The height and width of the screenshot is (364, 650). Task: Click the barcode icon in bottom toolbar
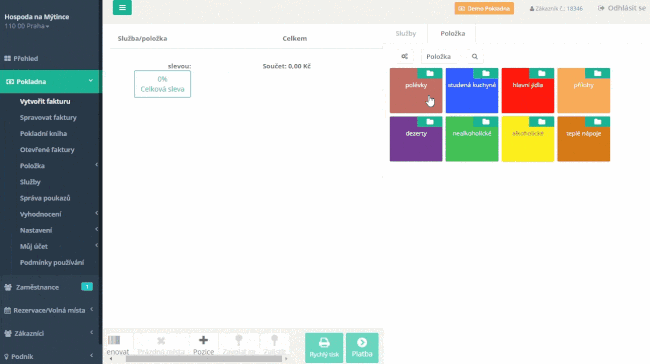click(114, 340)
